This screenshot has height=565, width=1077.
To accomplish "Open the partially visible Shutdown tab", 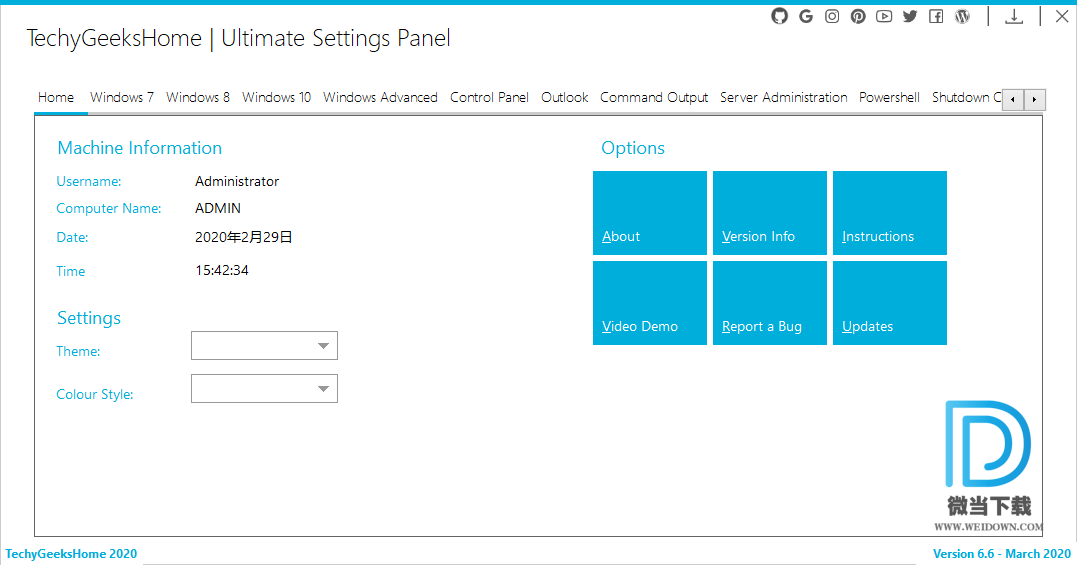I will 966,97.
